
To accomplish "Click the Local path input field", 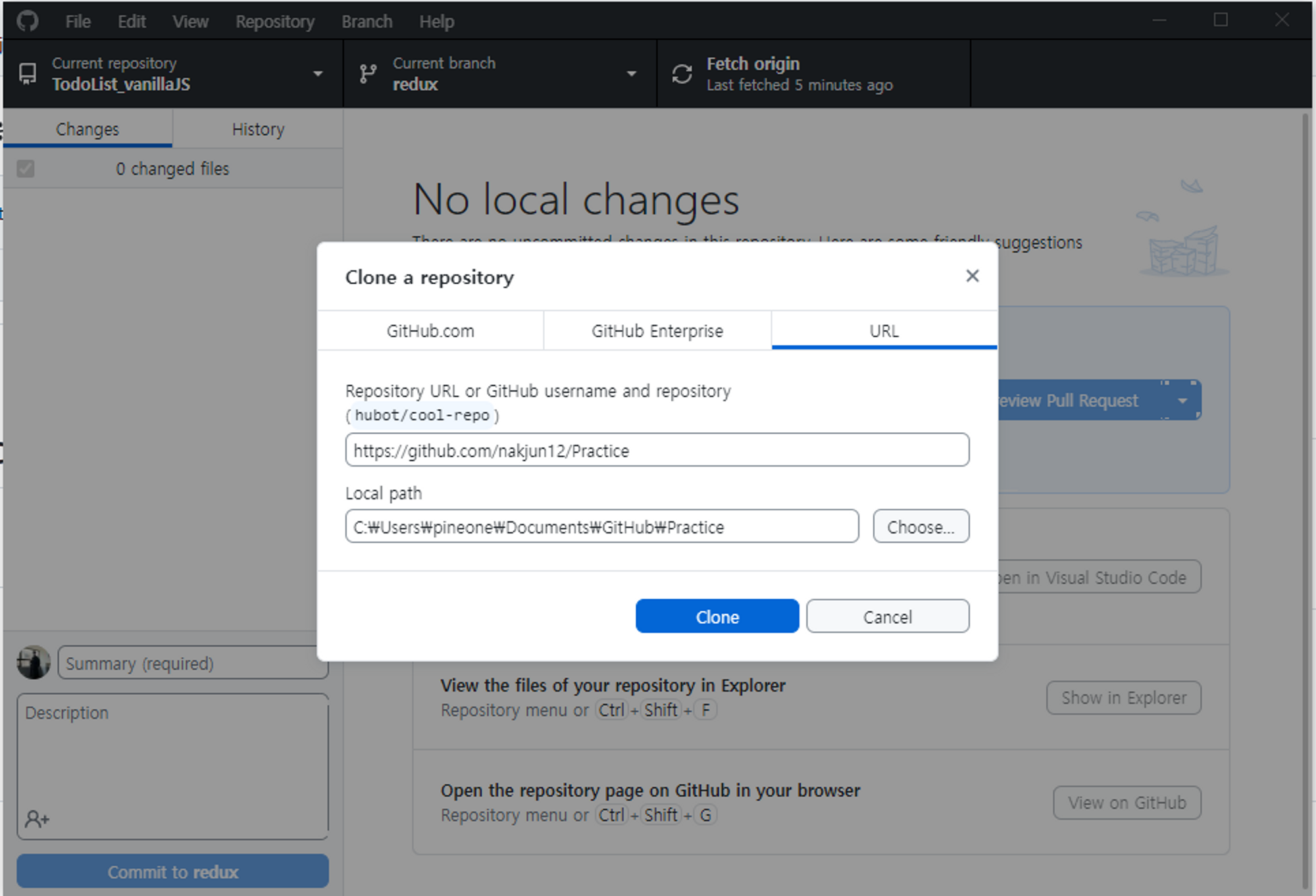I will click(x=602, y=526).
